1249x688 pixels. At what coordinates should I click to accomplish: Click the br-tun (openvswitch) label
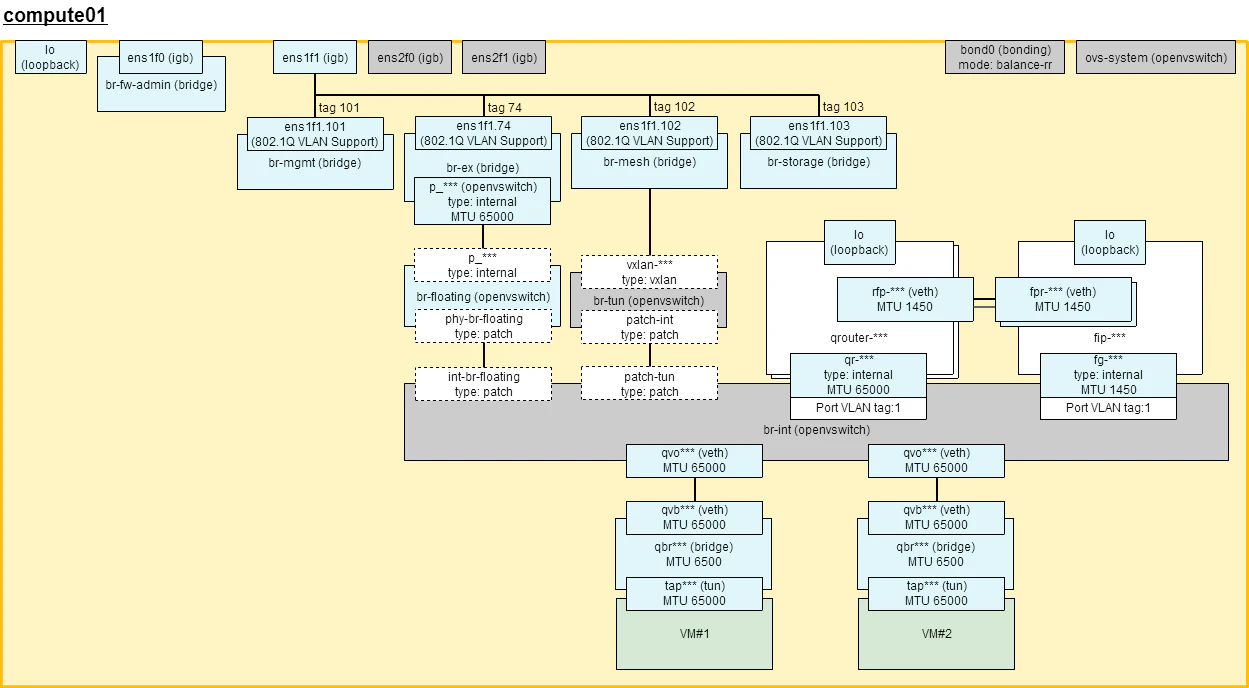[x=650, y=301]
